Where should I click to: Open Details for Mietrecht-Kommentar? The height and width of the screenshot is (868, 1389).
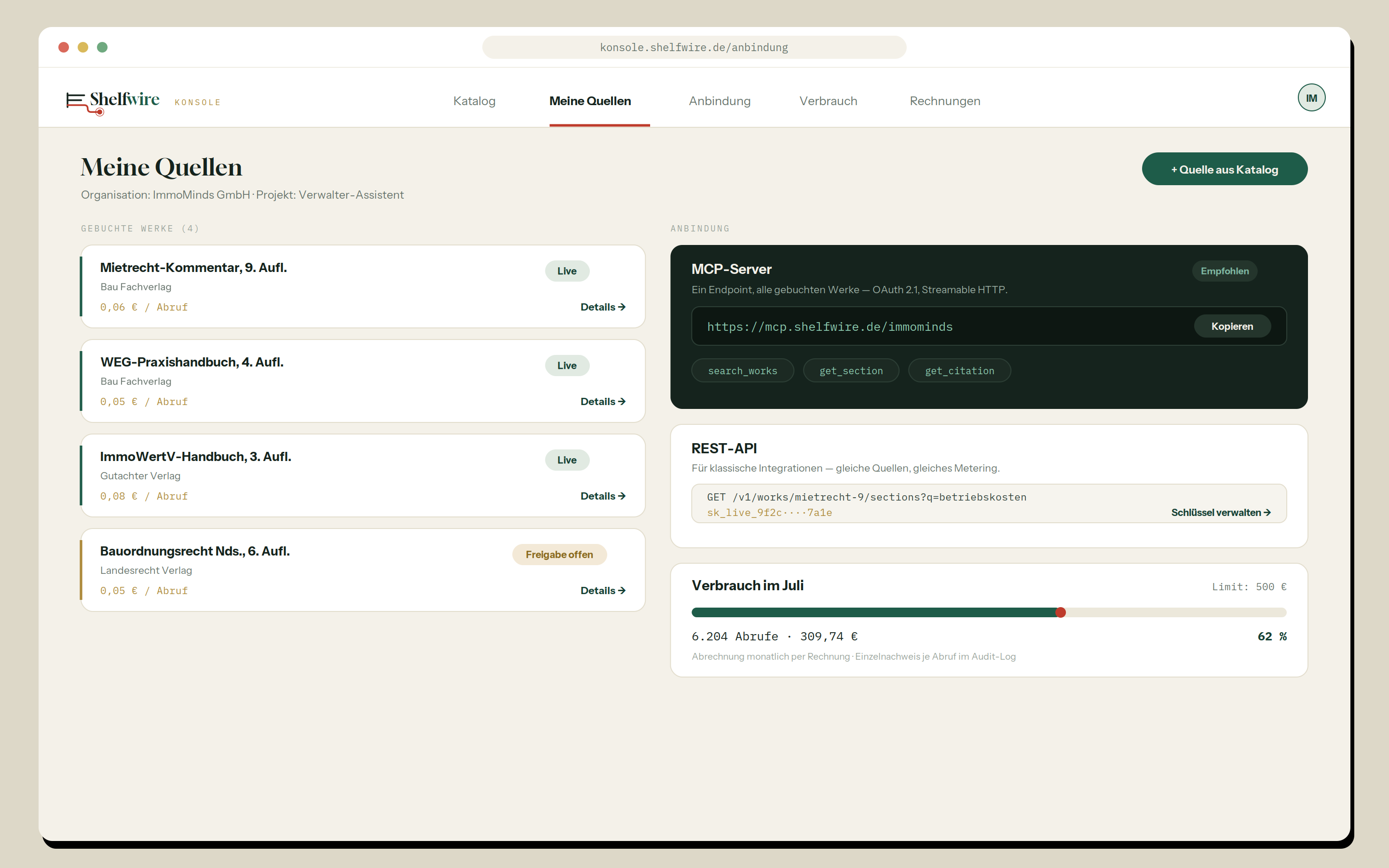tap(603, 307)
